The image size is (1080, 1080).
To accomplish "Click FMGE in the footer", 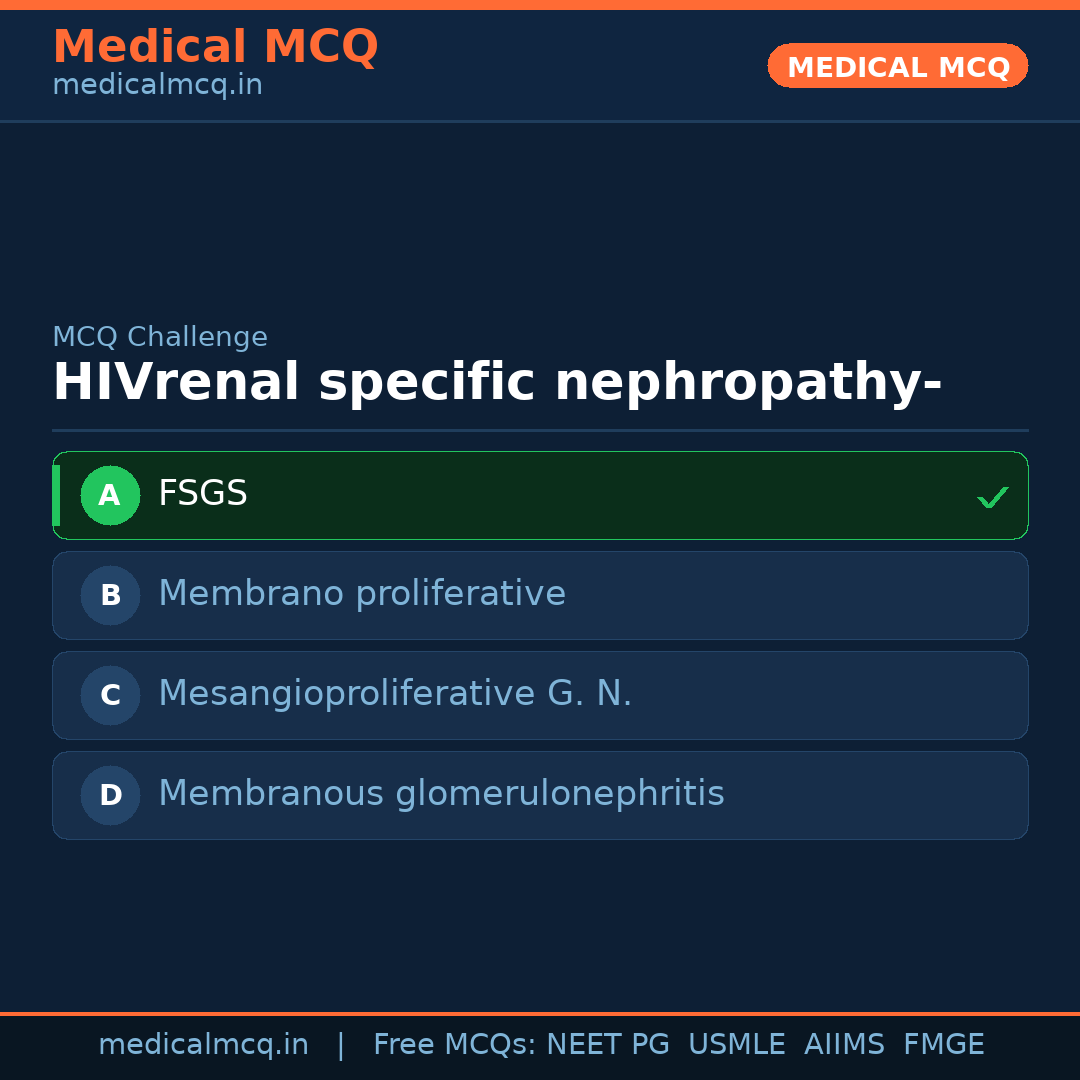I will pos(944,1045).
